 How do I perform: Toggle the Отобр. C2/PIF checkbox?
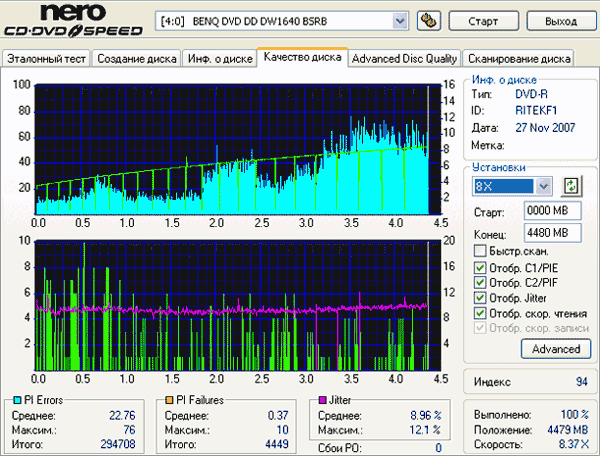[479, 282]
